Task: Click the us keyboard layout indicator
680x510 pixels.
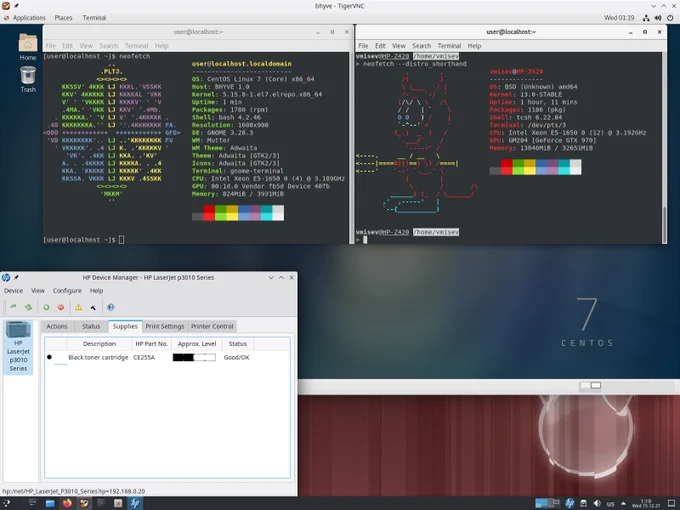Action: point(611,503)
